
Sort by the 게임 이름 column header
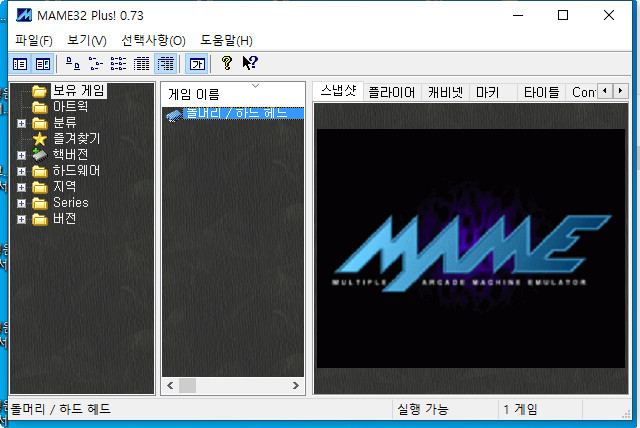point(233,94)
